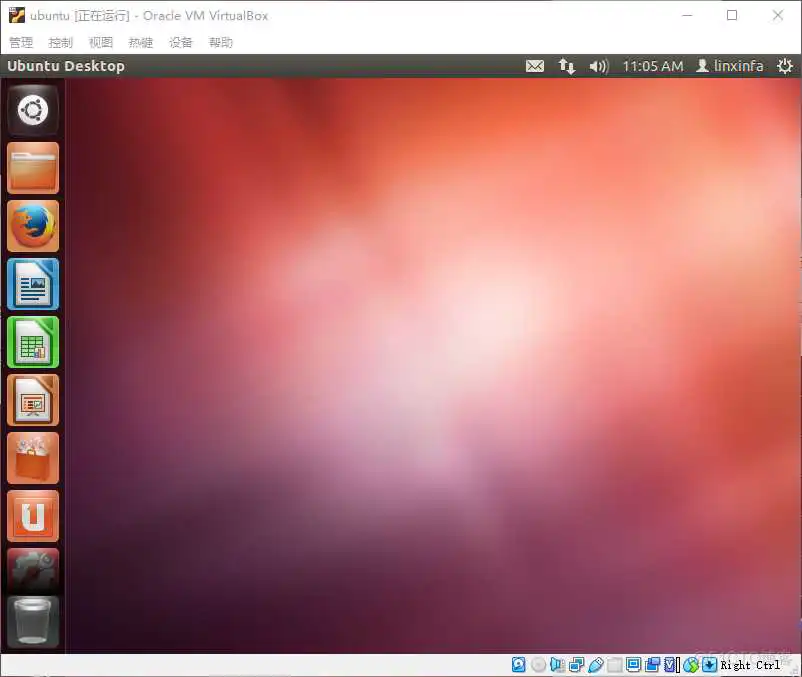Click the USB devices icon in VirtualBox statusbar
The height and width of the screenshot is (677, 802).
pos(596,664)
